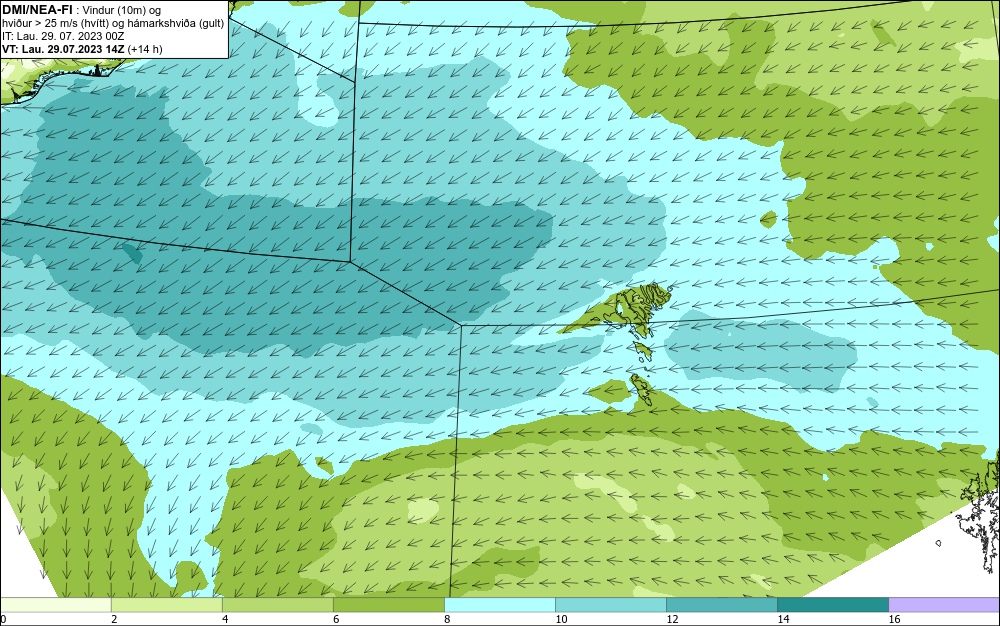This screenshot has height=626, width=1000.
Task: Click the 0–2 m/s palest legend swatch
Action: pyautogui.click(x=55, y=605)
